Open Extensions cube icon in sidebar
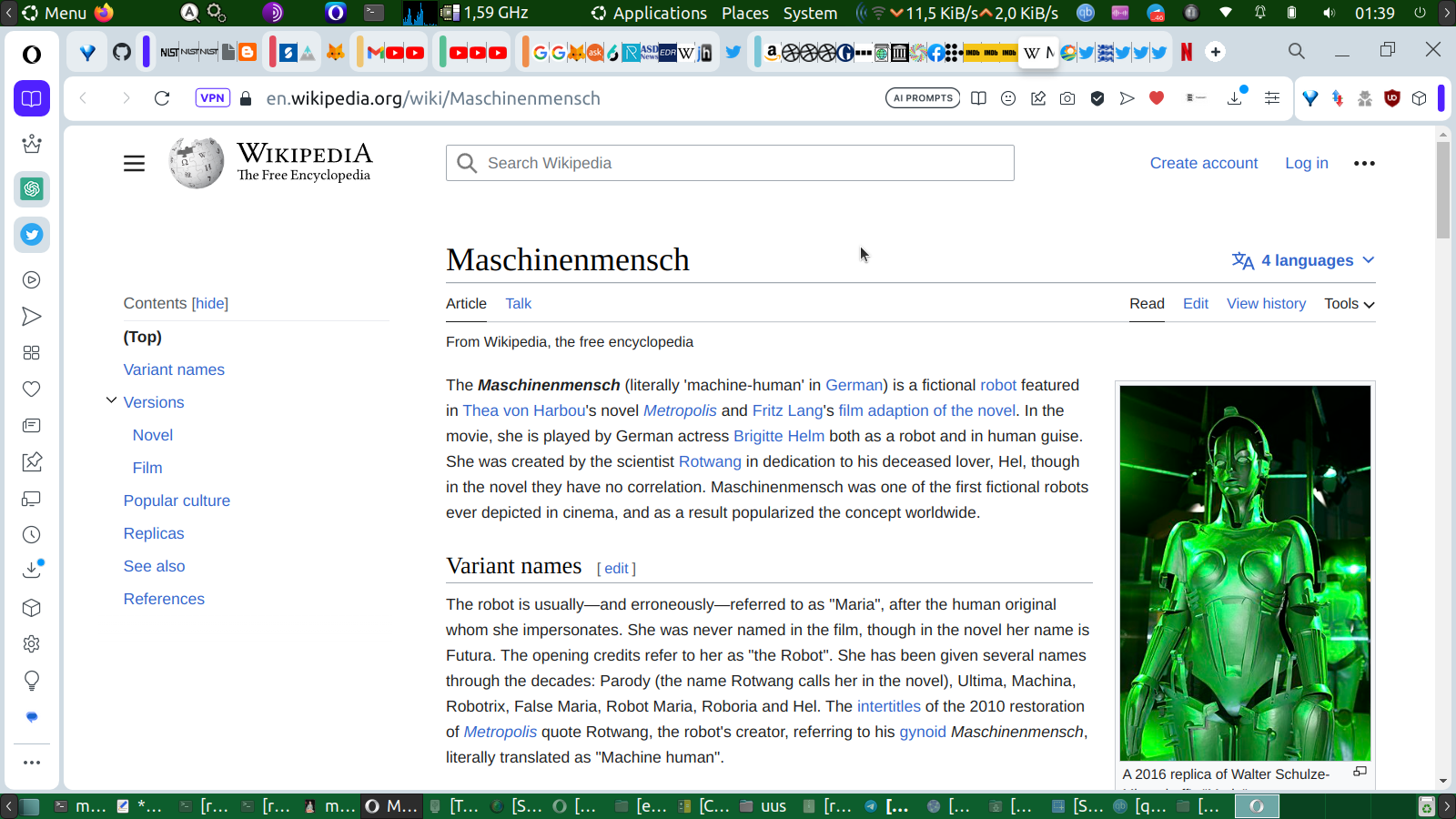The height and width of the screenshot is (819, 1456). (x=32, y=608)
